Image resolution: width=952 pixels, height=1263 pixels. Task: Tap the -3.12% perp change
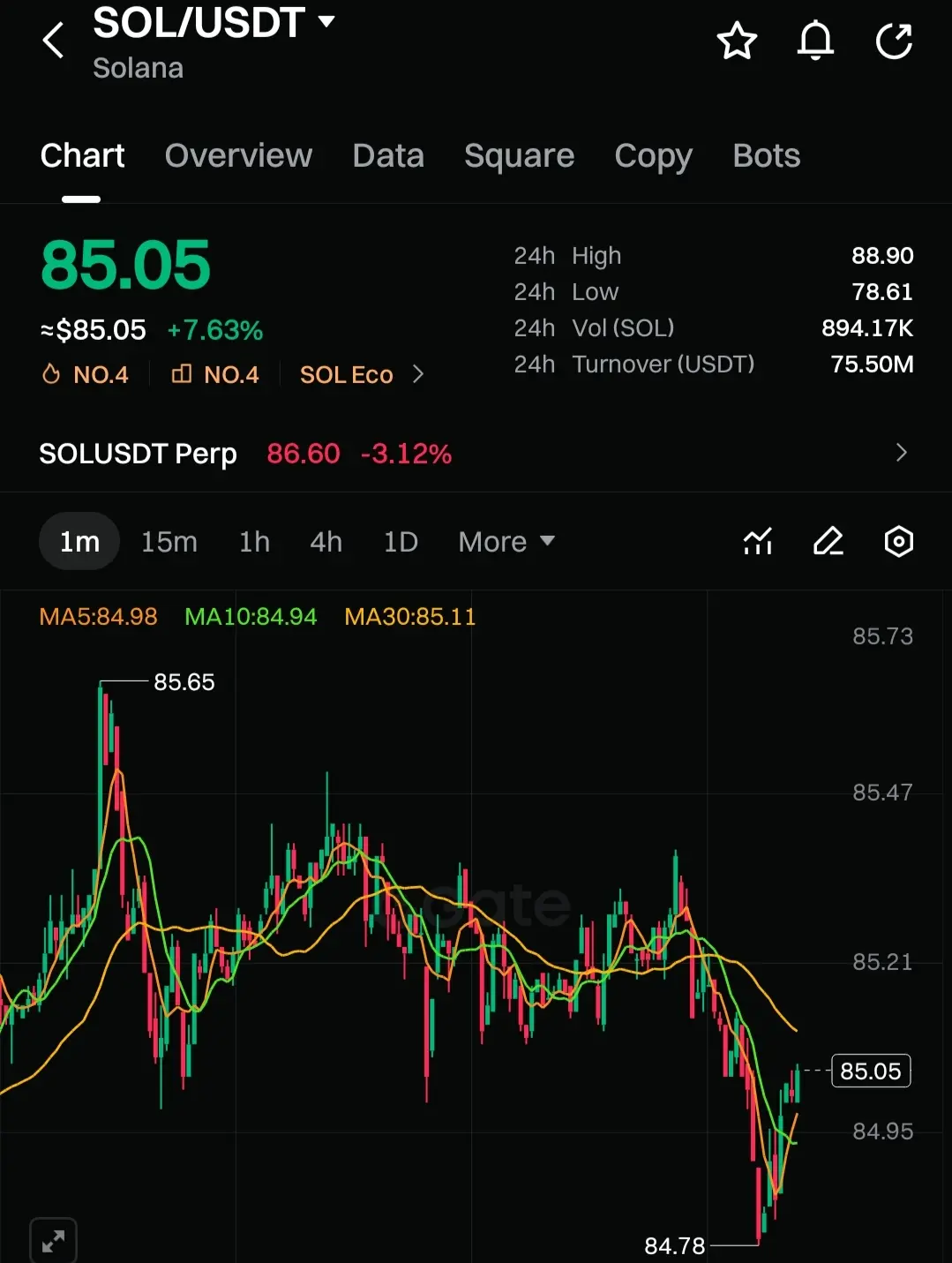[x=406, y=454]
